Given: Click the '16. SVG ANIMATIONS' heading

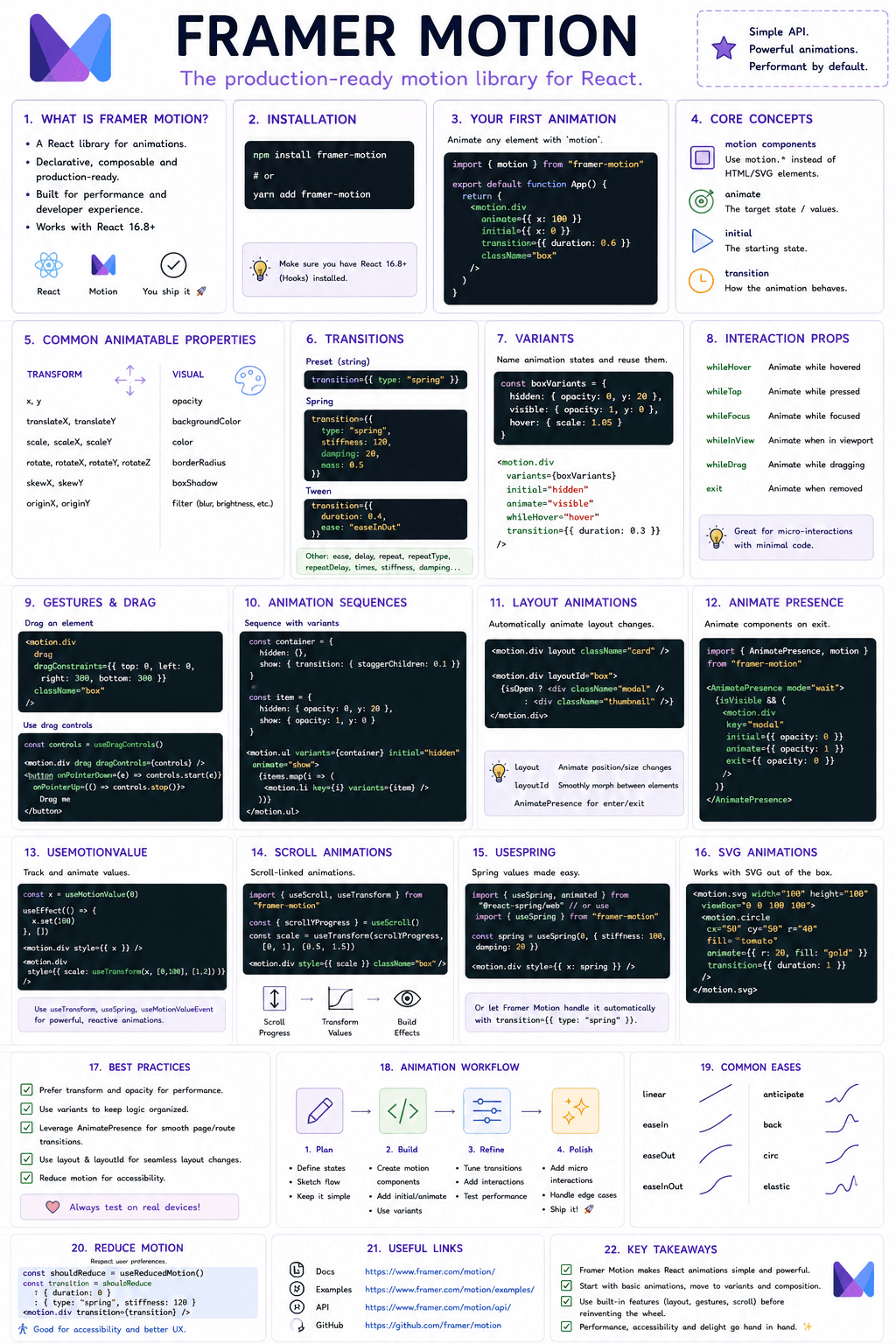Looking at the screenshot, I should click(756, 852).
